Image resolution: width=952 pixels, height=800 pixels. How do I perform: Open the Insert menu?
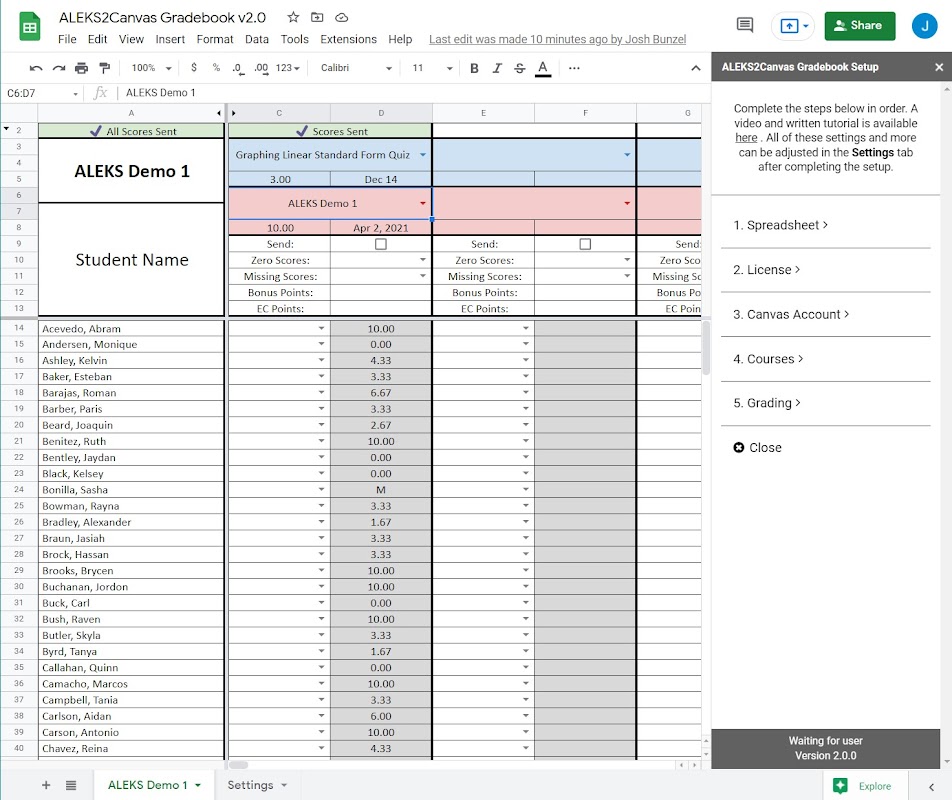click(x=170, y=39)
